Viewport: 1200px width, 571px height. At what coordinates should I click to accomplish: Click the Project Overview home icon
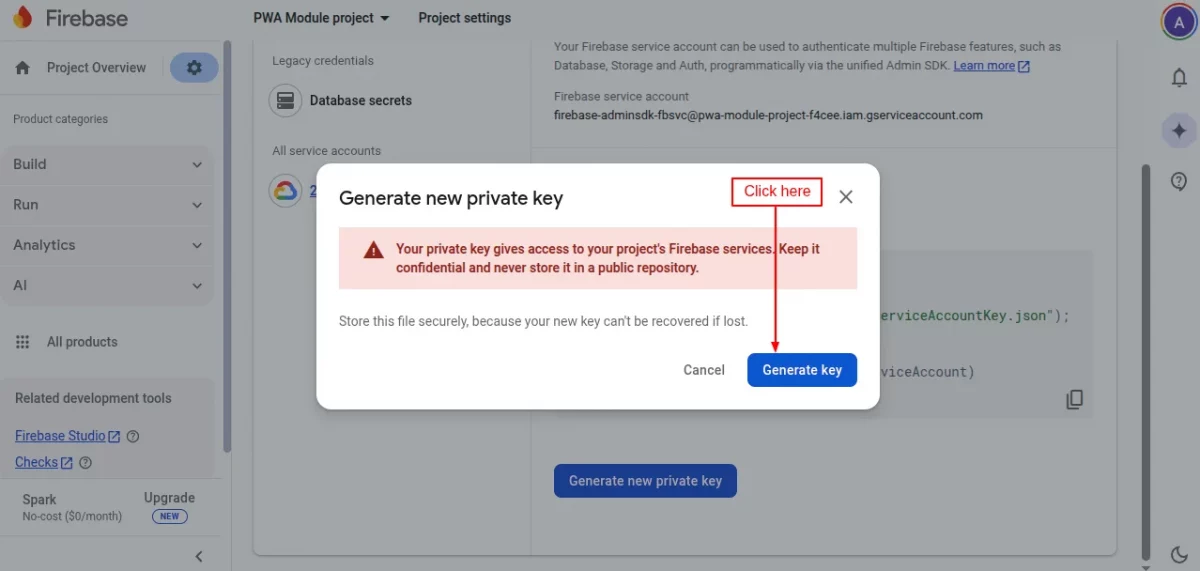point(23,68)
